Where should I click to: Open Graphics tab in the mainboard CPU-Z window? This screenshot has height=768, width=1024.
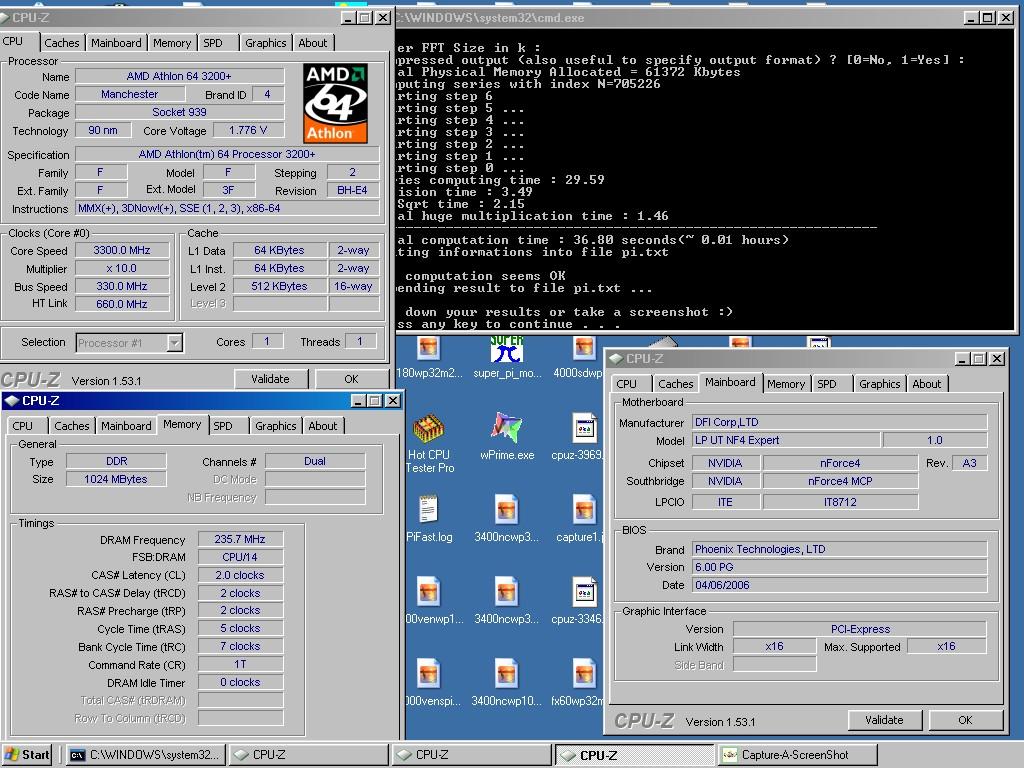880,384
